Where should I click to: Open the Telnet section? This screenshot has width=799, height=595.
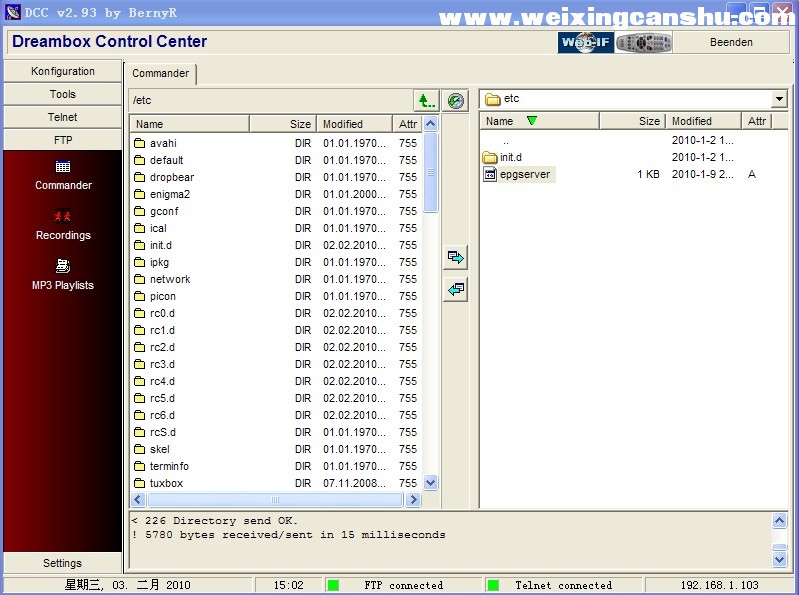pyautogui.click(x=63, y=117)
